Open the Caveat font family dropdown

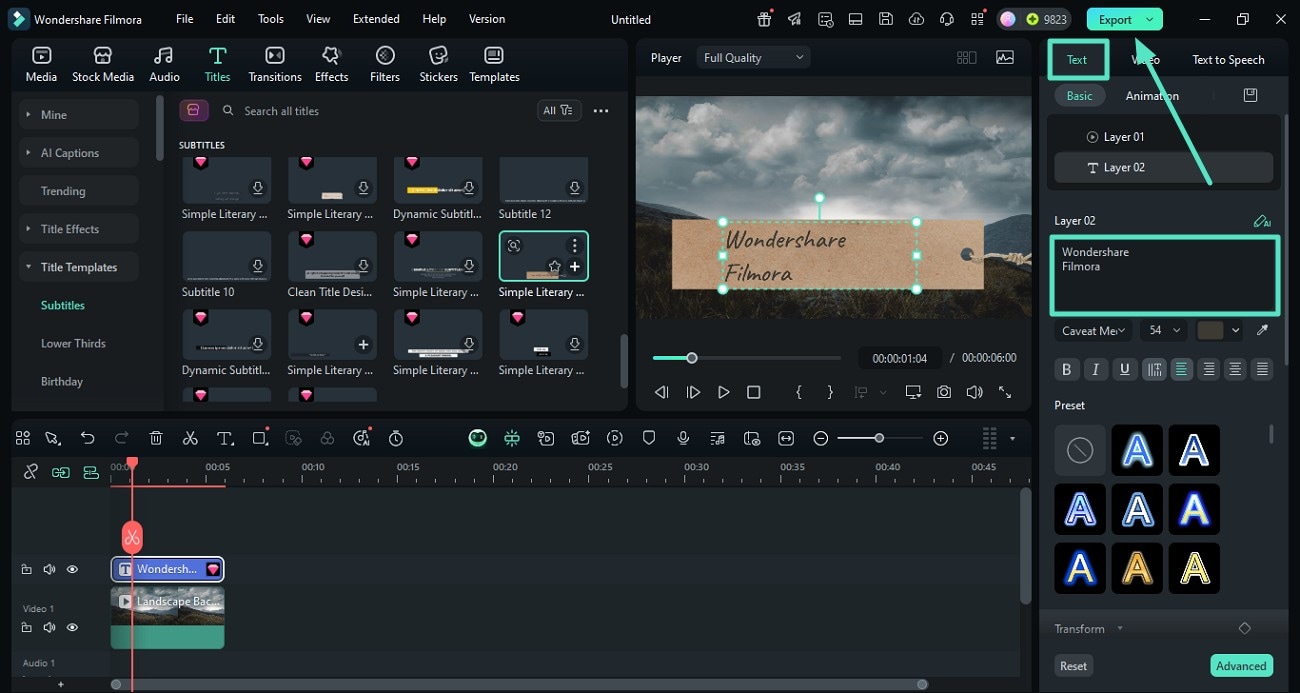(x=1094, y=330)
